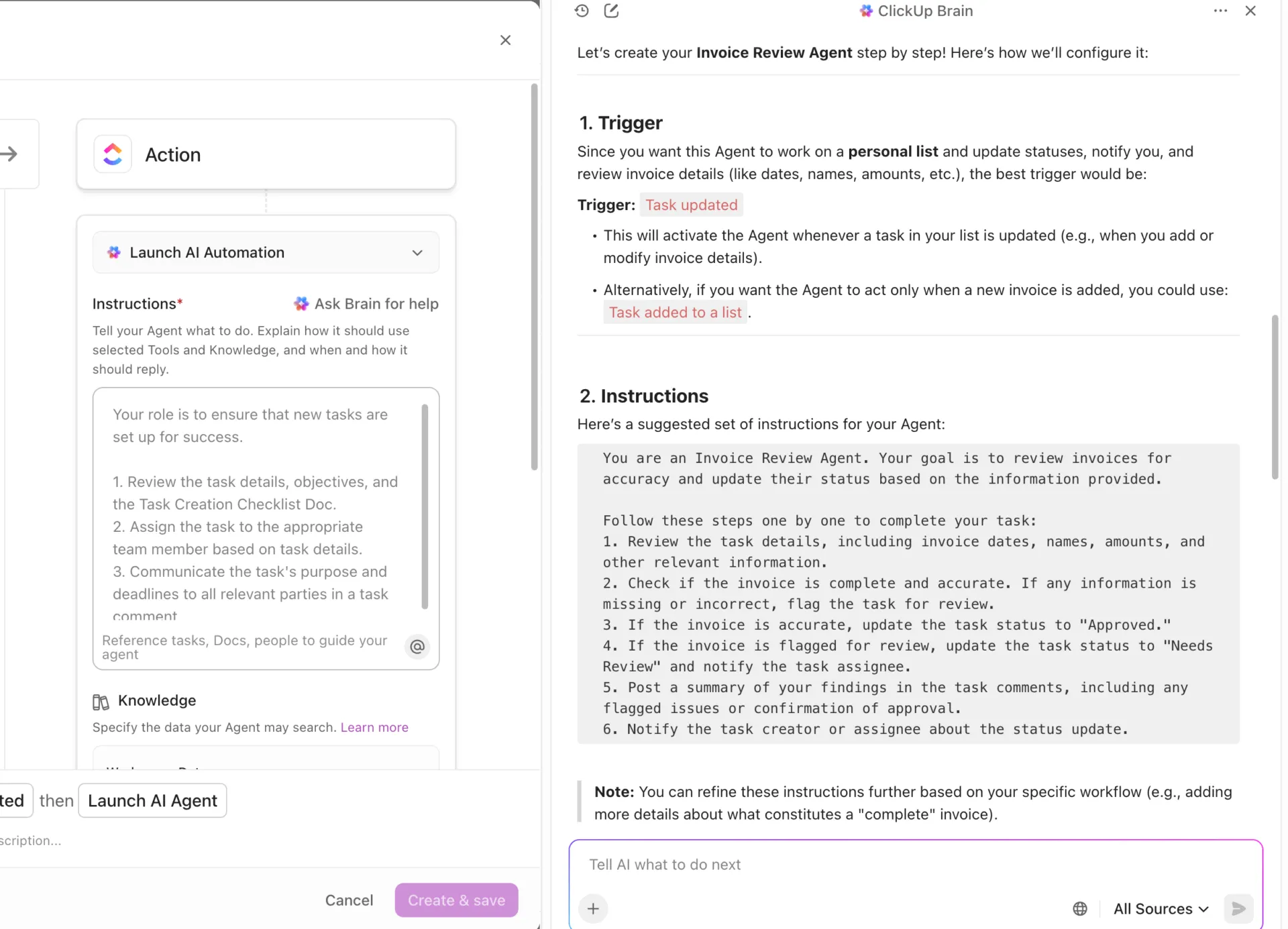Click the ClickUp logo in Action card
The width and height of the screenshot is (1288, 929).
(113, 154)
